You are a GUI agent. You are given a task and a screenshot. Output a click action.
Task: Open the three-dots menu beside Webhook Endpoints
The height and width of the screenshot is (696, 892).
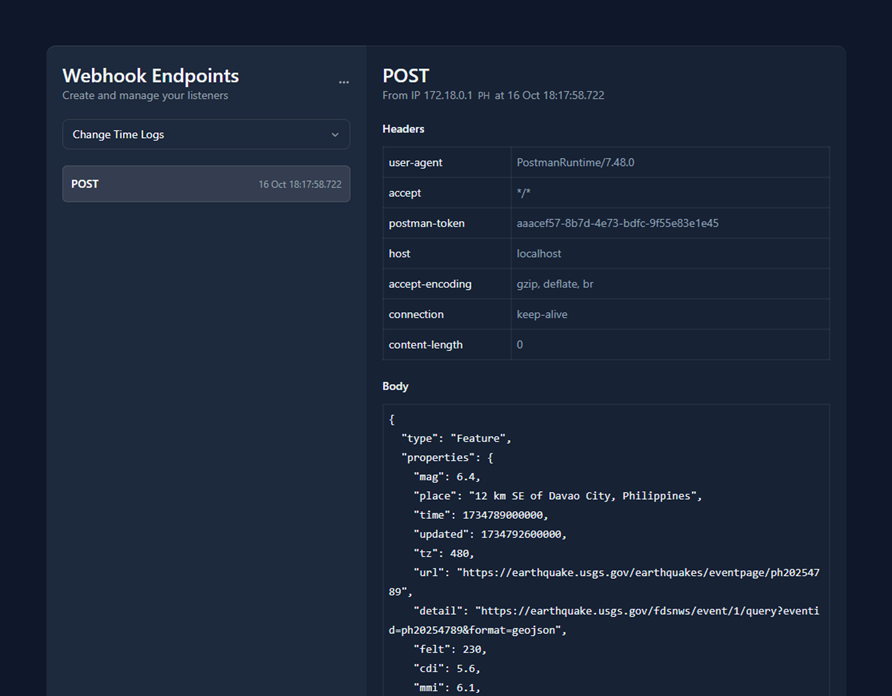[344, 82]
